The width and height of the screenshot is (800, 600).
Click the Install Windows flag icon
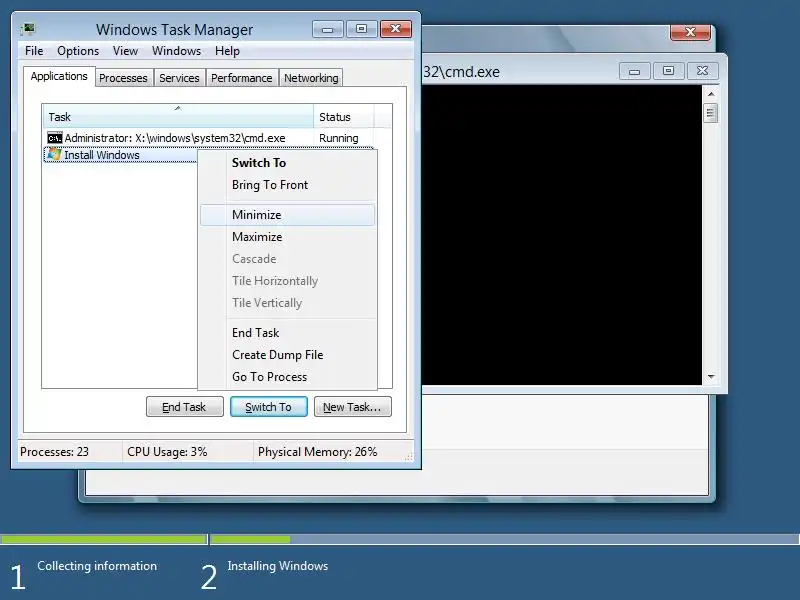(54, 155)
